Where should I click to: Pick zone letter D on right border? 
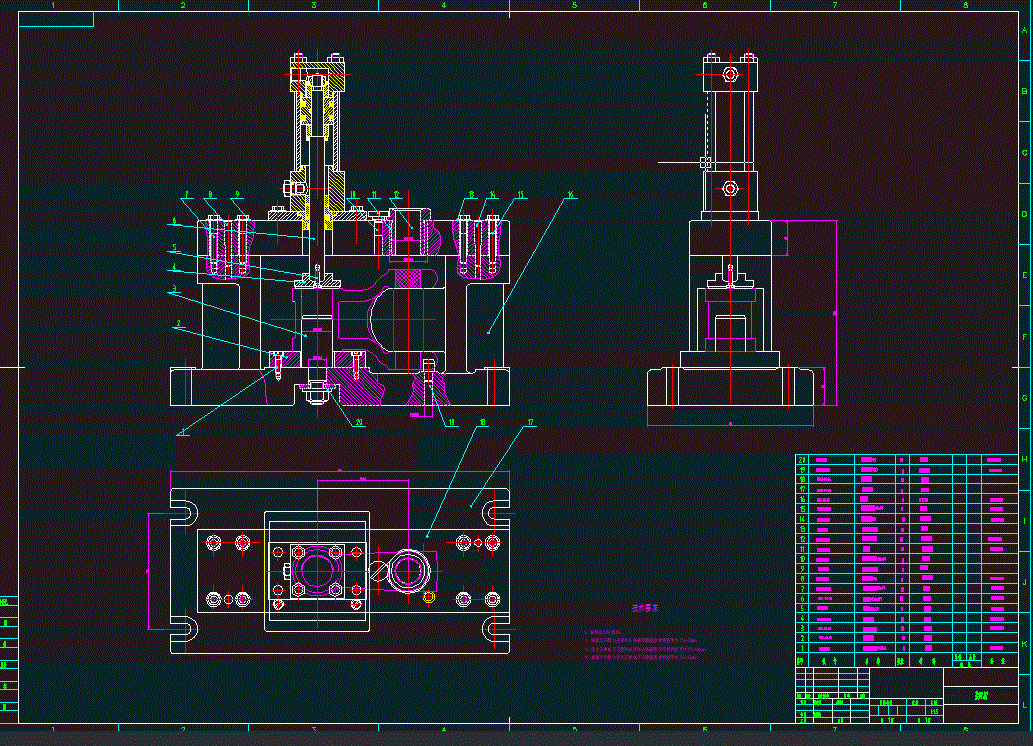(1024, 214)
